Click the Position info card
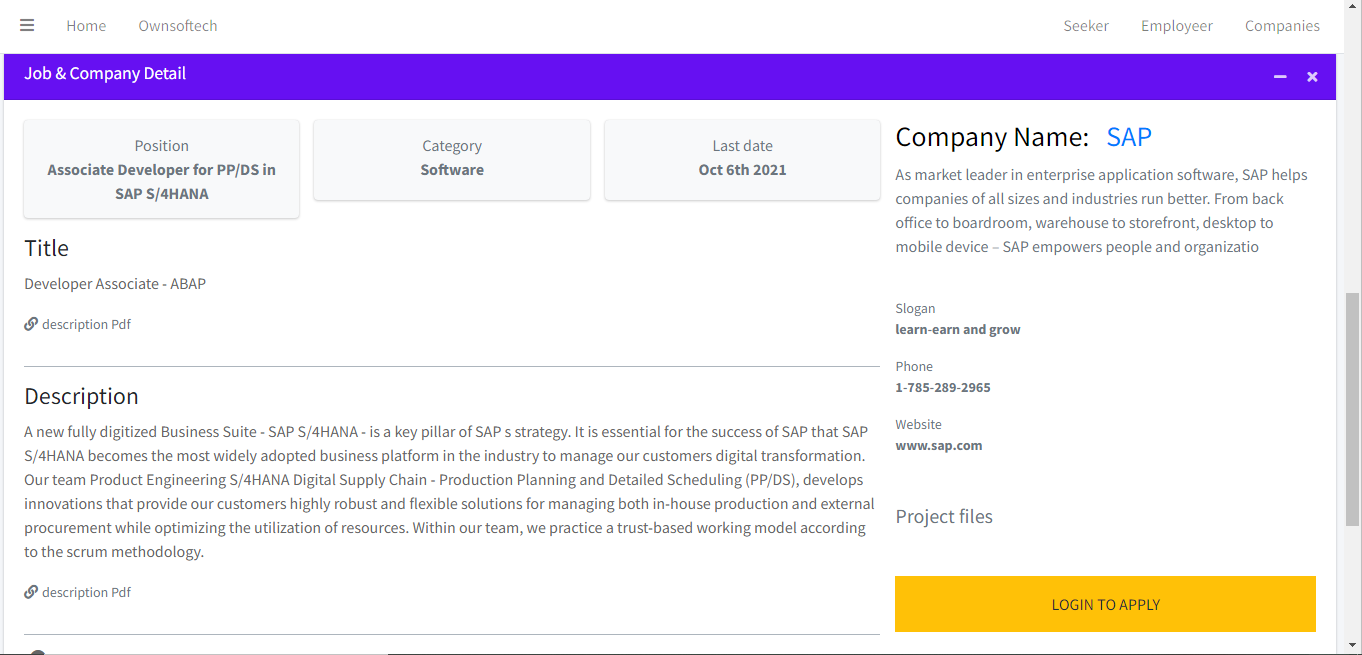The width and height of the screenshot is (1362, 655). click(x=161, y=169)
